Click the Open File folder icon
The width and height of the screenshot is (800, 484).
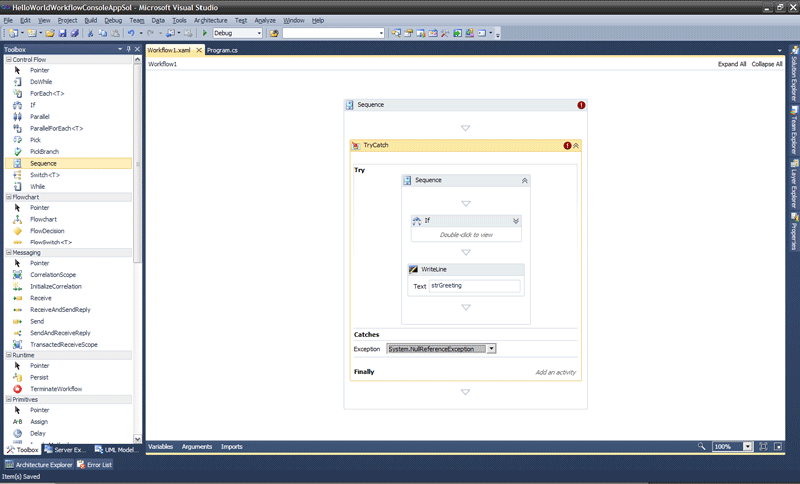click(50, 33)
